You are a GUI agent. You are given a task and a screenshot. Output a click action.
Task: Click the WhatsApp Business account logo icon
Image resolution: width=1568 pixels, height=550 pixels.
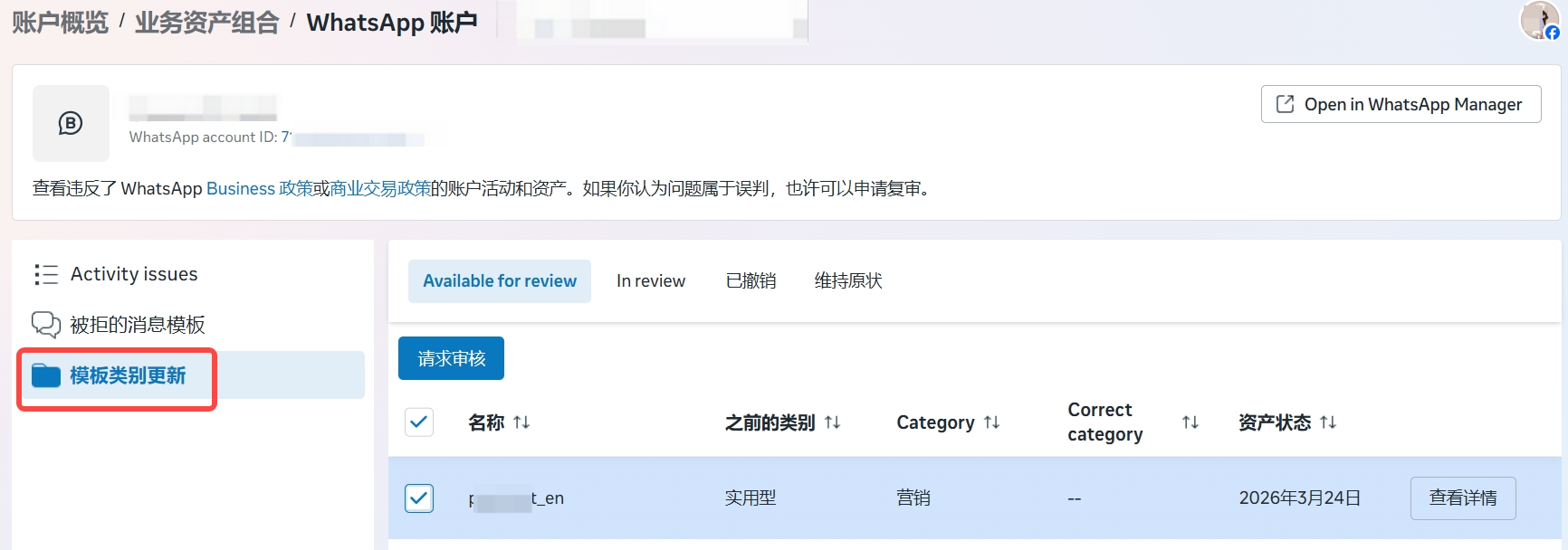pyautogui.click(x=71, y=123)
